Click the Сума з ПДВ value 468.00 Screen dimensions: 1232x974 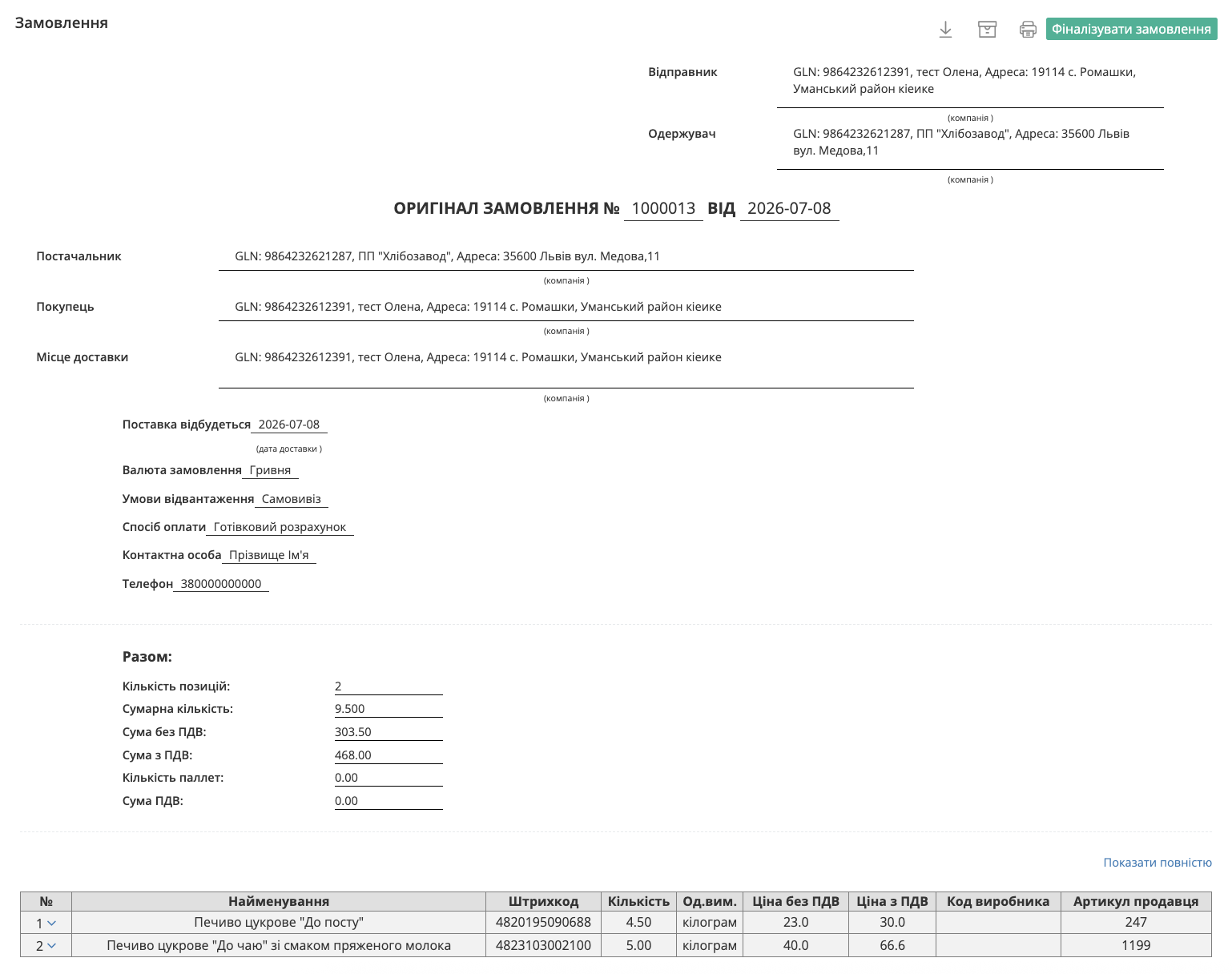pyautogui.click(x=353, y=755)
